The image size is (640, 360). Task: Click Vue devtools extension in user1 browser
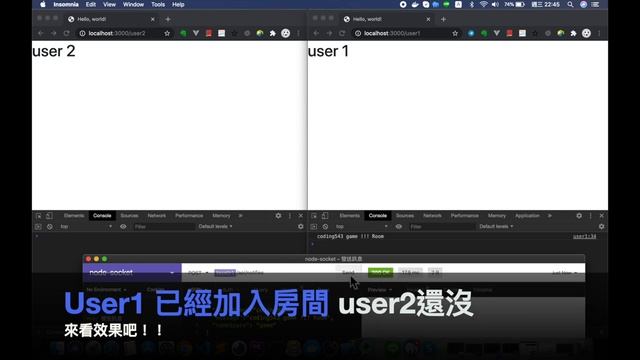point(497,33)
